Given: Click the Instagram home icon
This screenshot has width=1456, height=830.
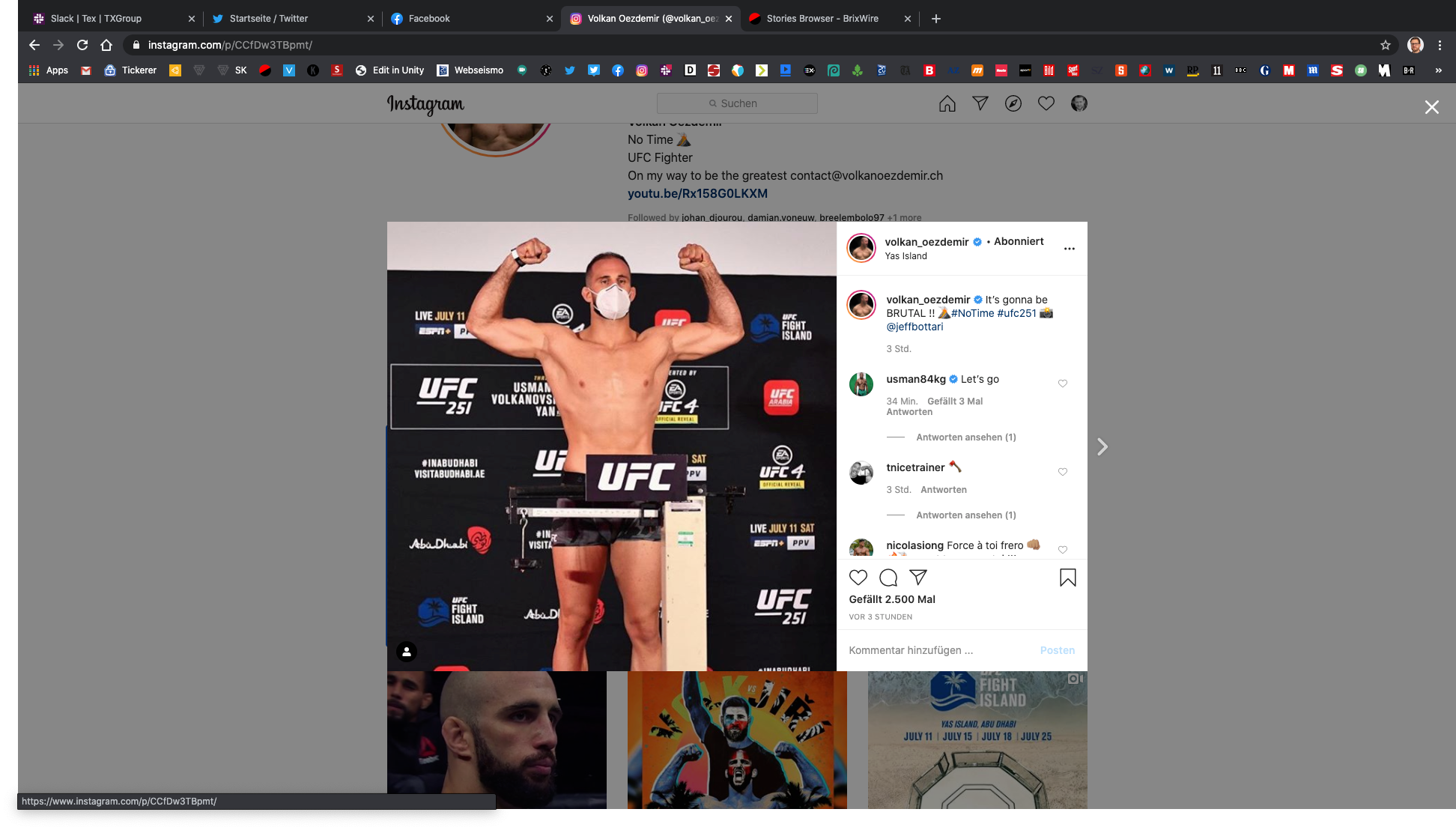Looking at the screenshot, I should [947, 103].
